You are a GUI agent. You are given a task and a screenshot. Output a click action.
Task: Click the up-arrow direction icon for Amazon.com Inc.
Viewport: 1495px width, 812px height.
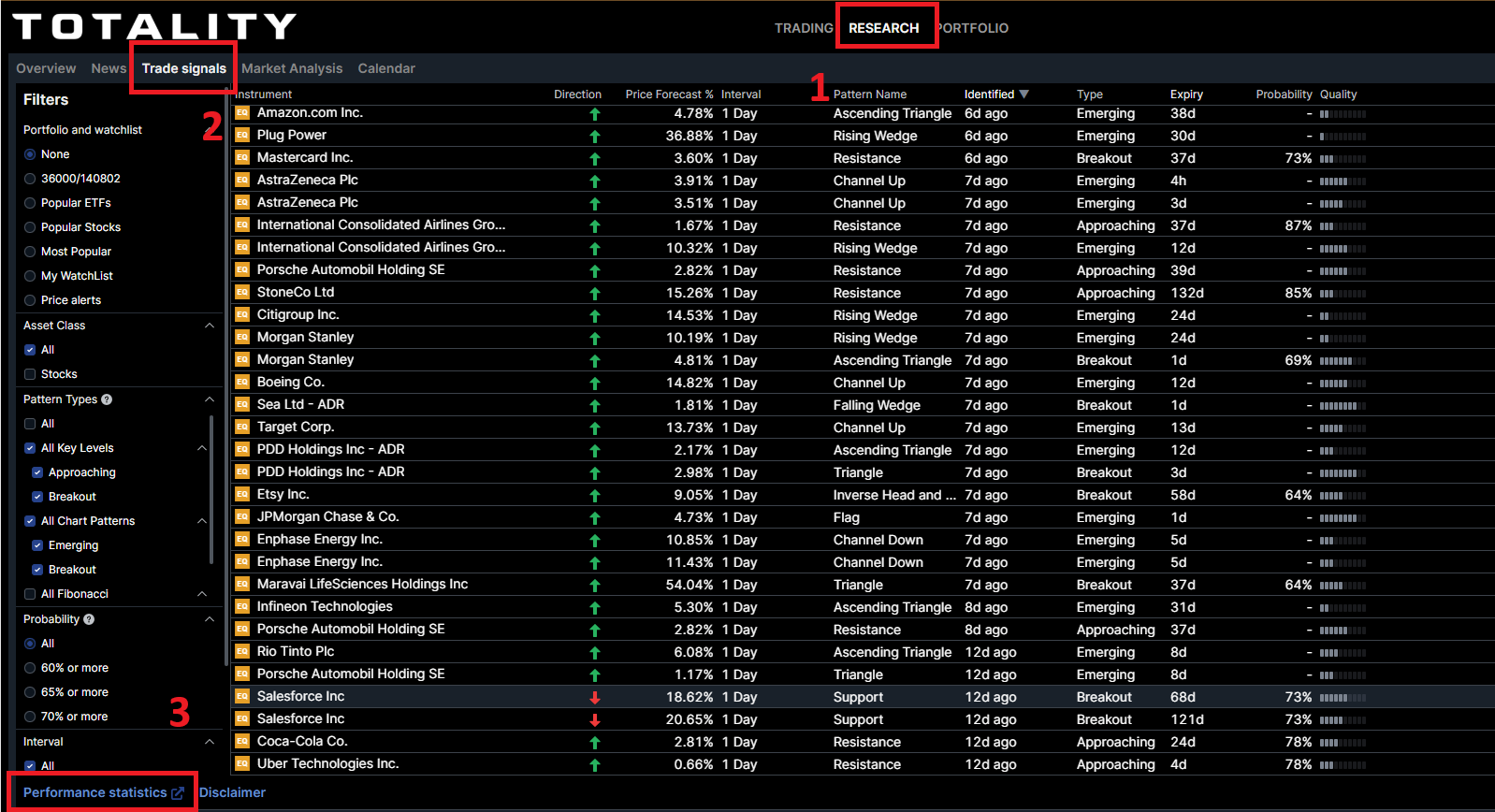595,114
